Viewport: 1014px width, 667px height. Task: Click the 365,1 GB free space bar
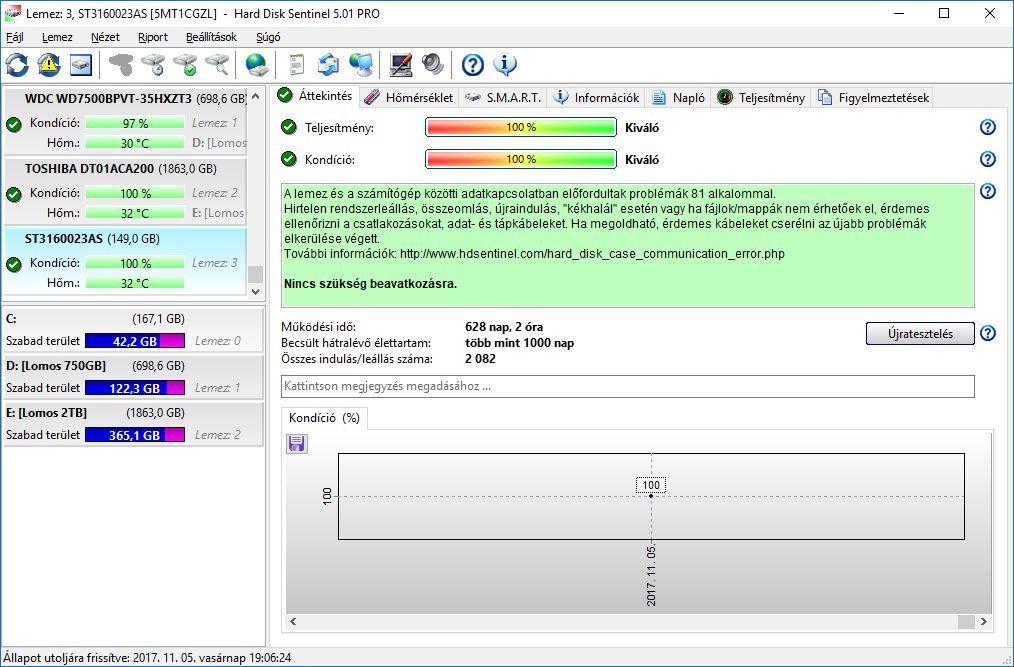[135, 435]
